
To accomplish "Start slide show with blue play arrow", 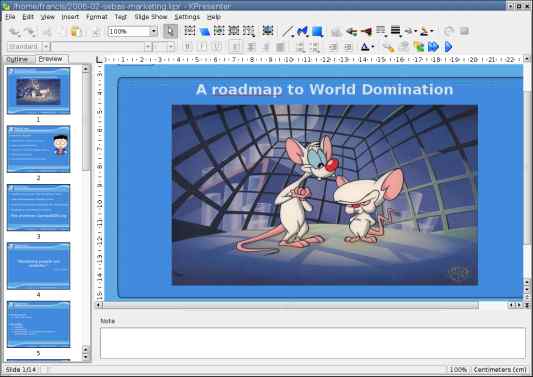I will pos(449,47).
